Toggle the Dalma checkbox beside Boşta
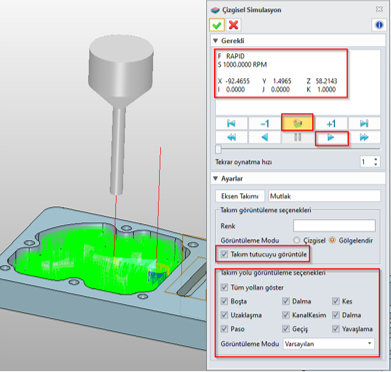Screen dimensions: 391x372 click(286, 301)
